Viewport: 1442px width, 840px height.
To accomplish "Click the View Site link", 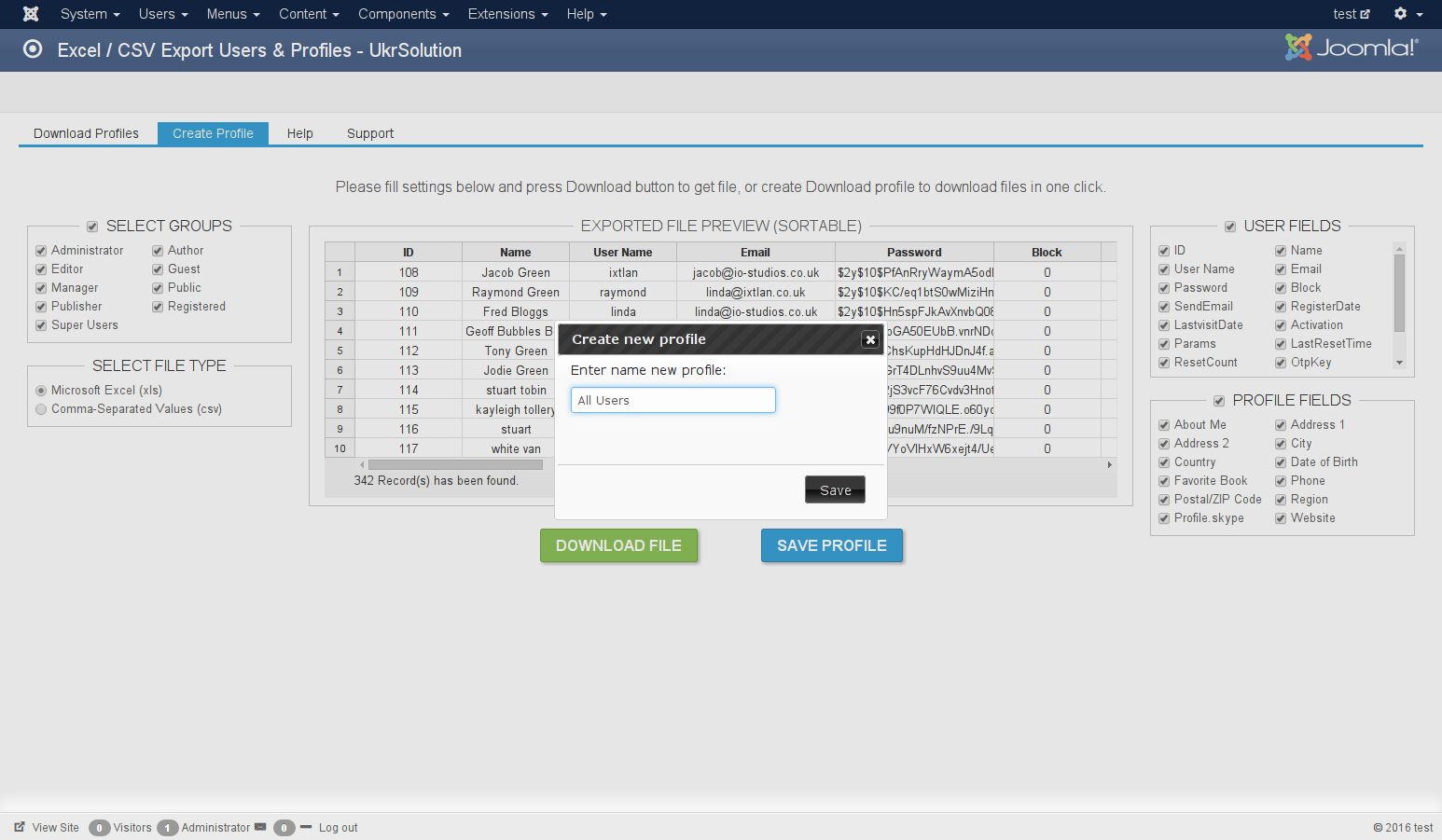I will 56,827.
